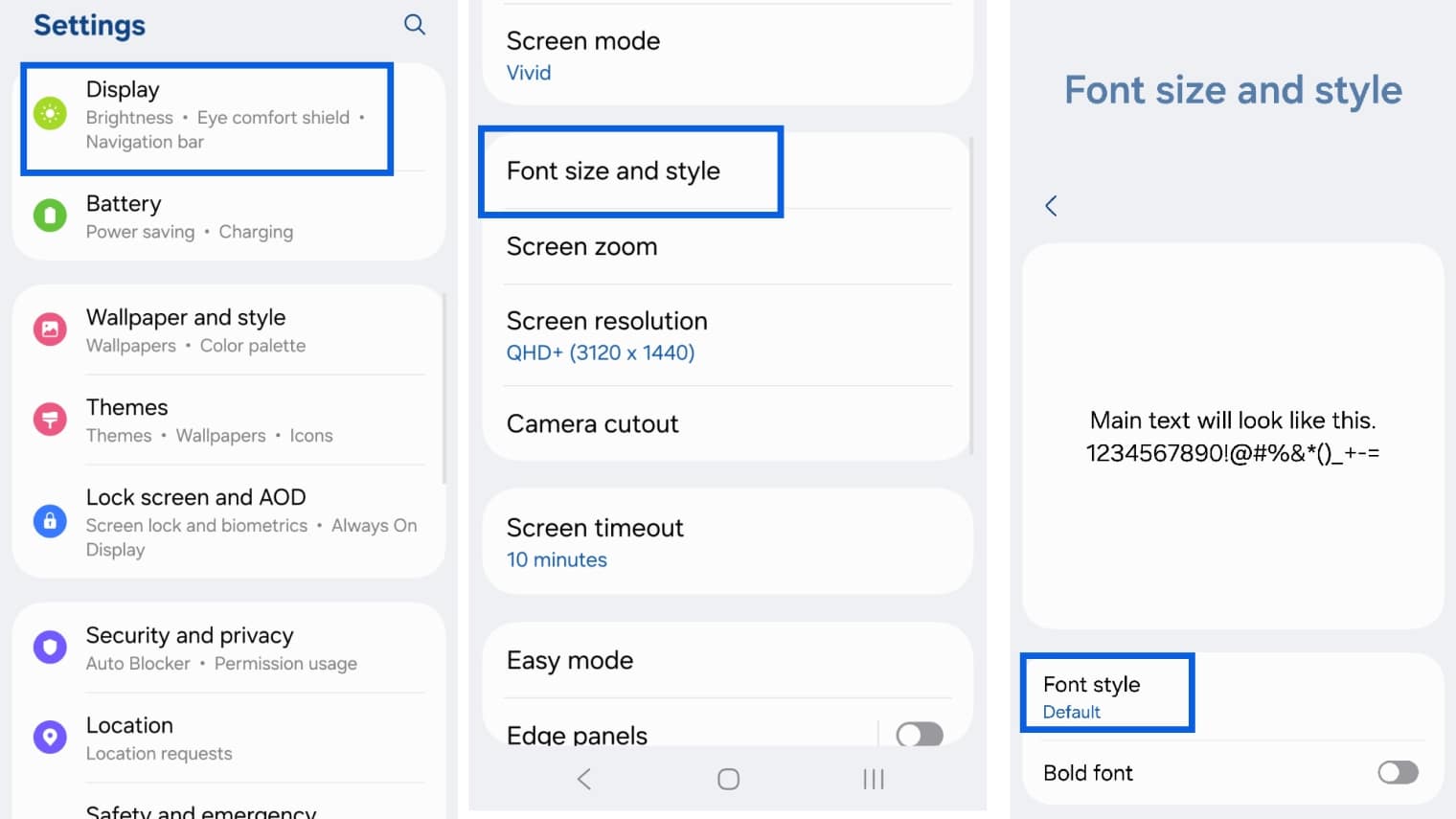
Task: Tap the Wallpaper and style icon
Action: pos(50,330)
